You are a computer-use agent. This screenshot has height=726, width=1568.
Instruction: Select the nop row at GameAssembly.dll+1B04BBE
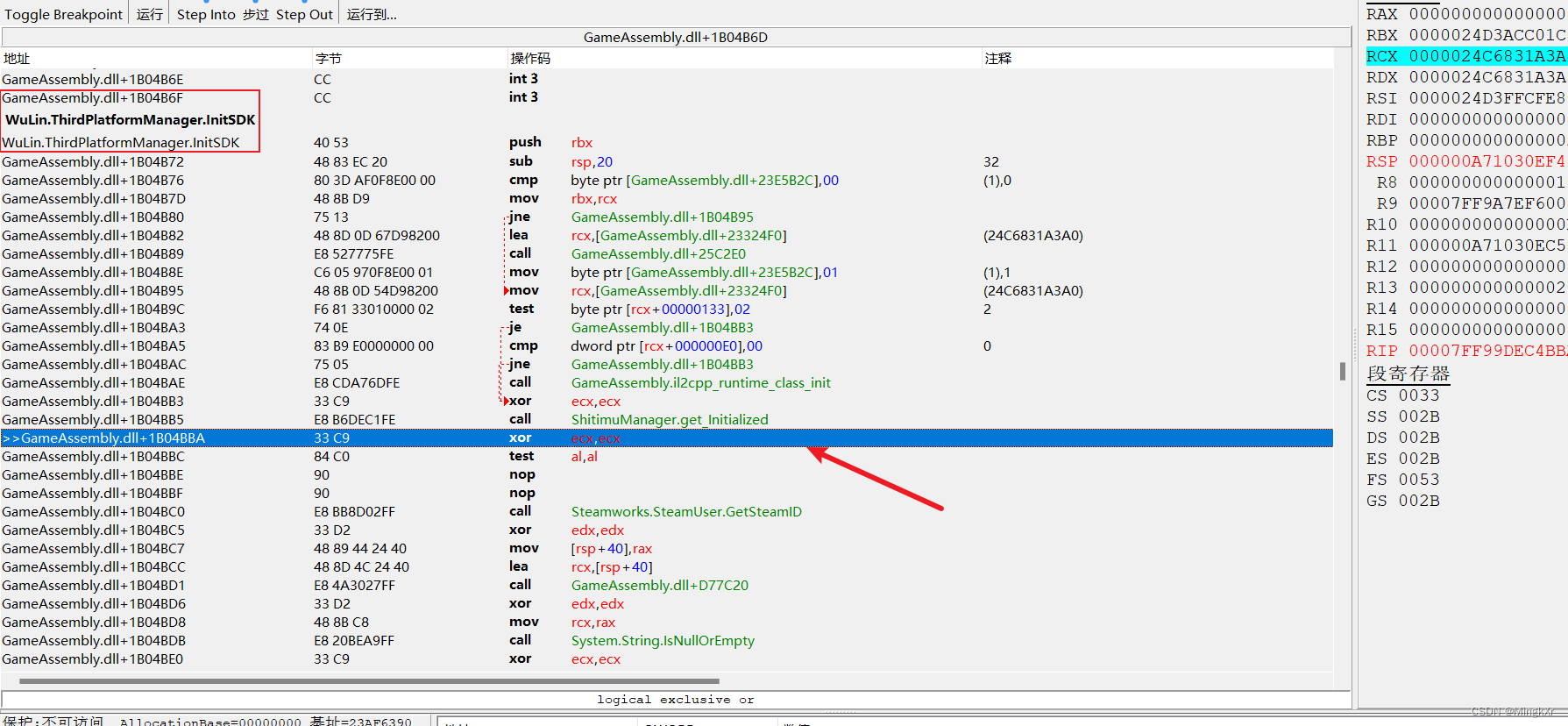667,474
